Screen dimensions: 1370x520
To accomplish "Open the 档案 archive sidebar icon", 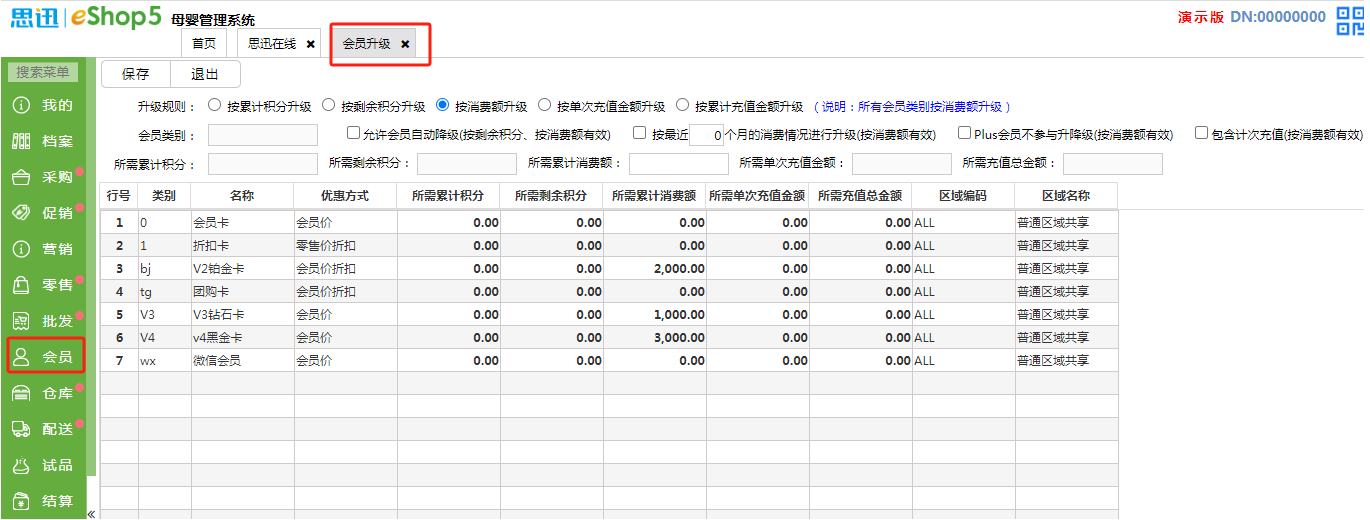I will (21, 142).
